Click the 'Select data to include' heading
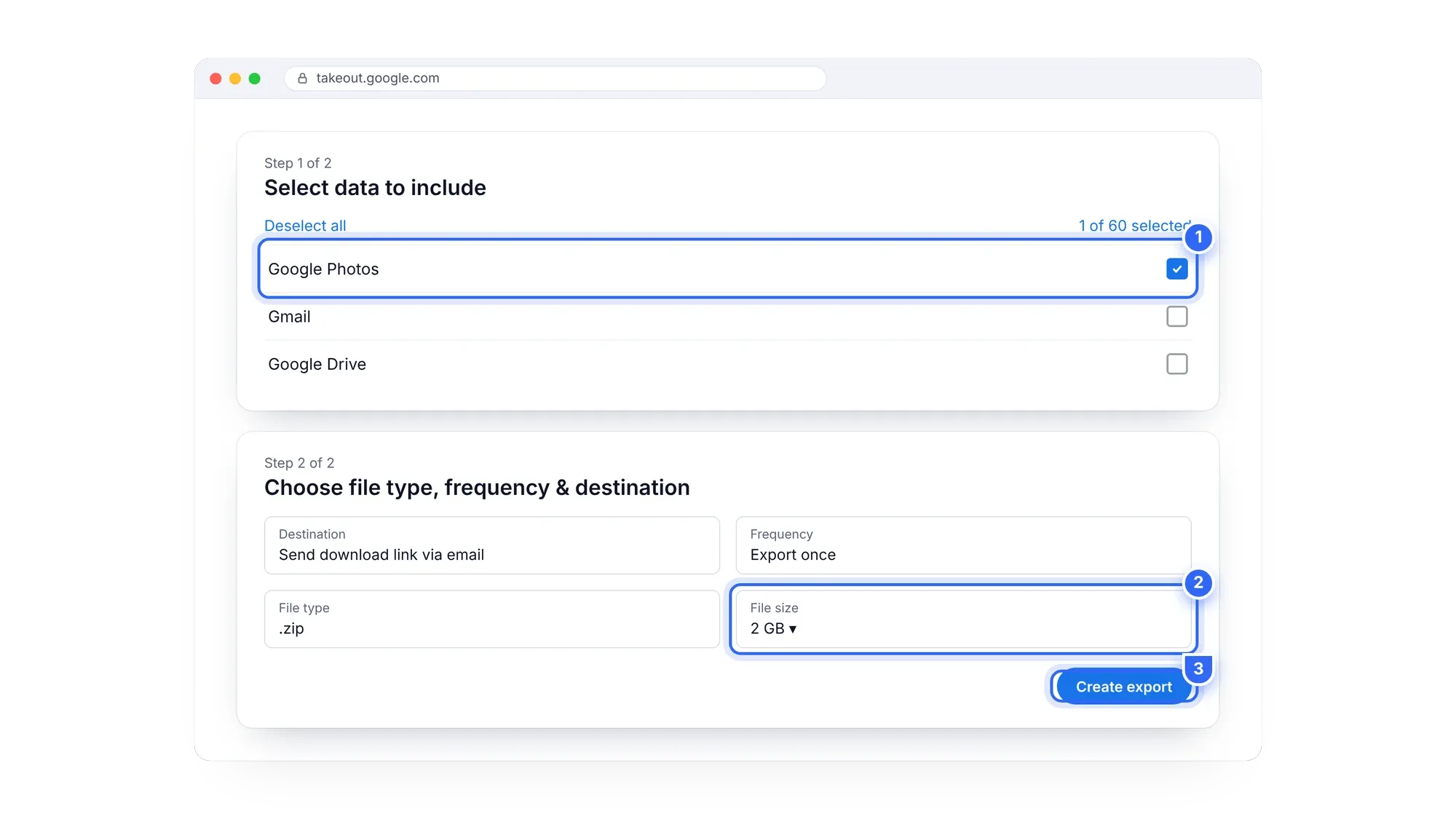The width and height of the screenshot is (1456, 819). pyautogui.click(x=375, y=188)
